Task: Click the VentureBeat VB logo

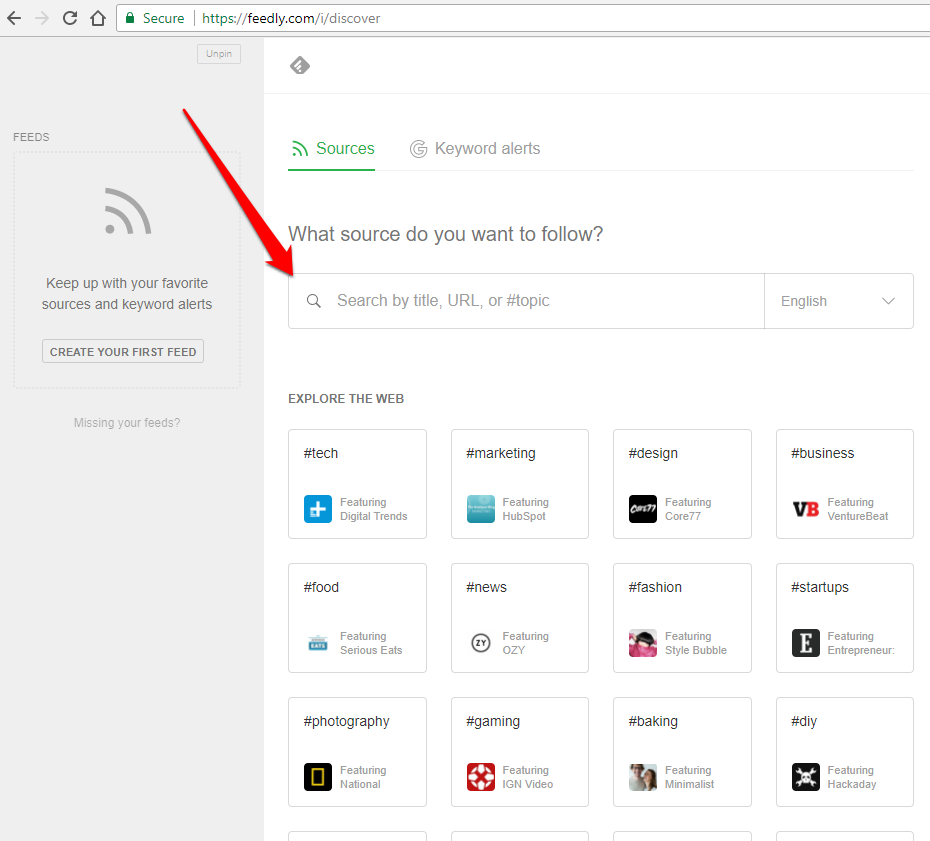Action: pyautogui.click(x=805, y=509)
